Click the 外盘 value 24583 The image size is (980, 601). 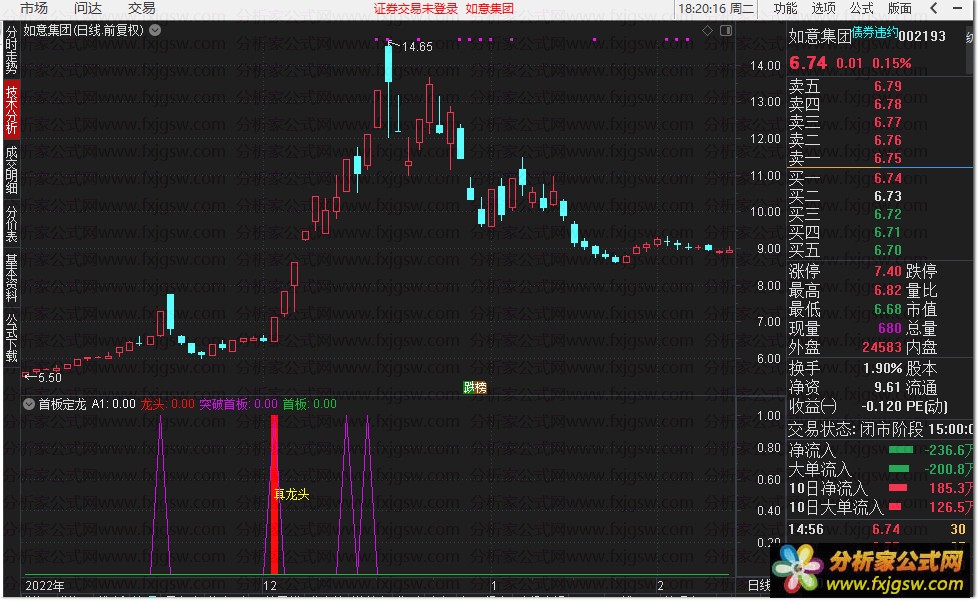(x=882, y=347)
